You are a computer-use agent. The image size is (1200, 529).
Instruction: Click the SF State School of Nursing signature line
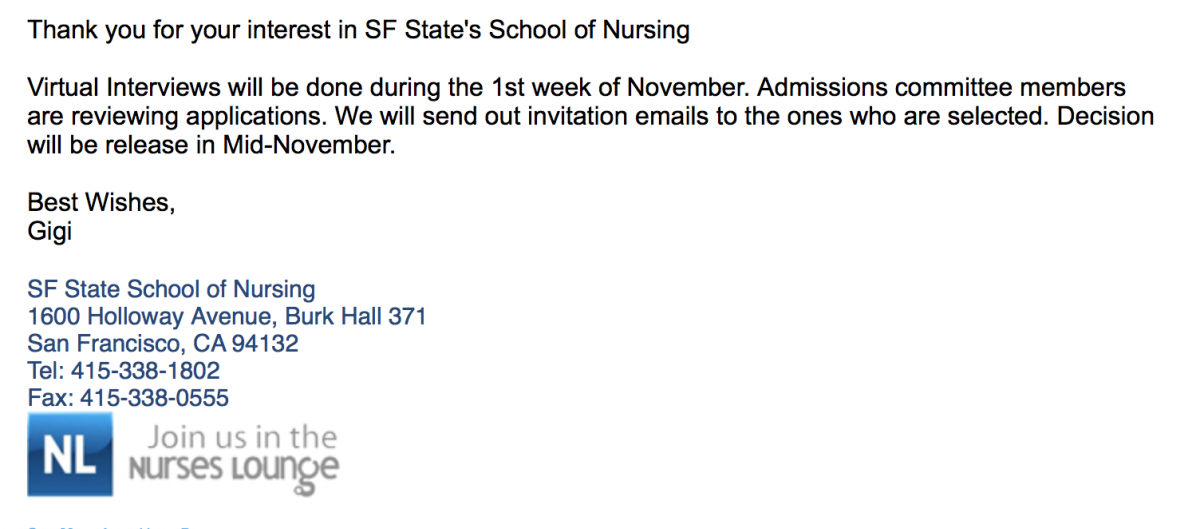point(171,290)
